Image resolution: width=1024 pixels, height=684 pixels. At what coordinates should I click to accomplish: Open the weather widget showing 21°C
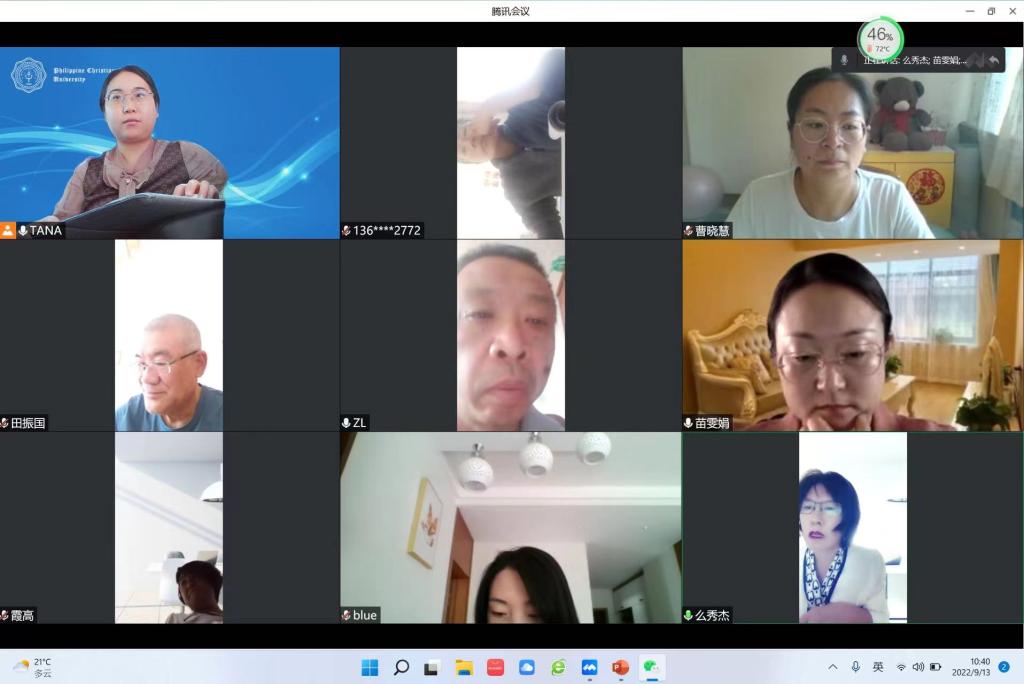click(32, 667)
